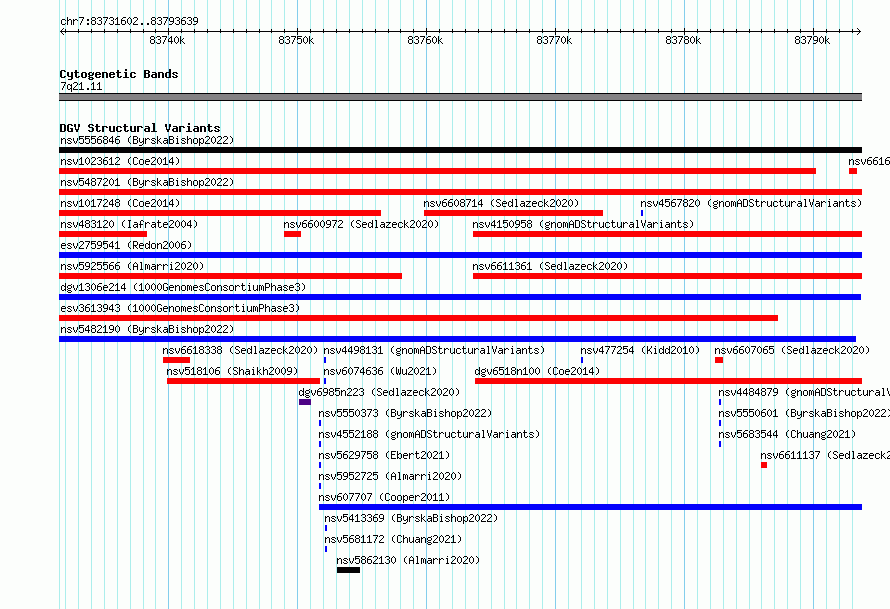Screen dimensions: 890x609
Task: Open esv3613943 1000Genomes label
Action: tap(180, 308)
